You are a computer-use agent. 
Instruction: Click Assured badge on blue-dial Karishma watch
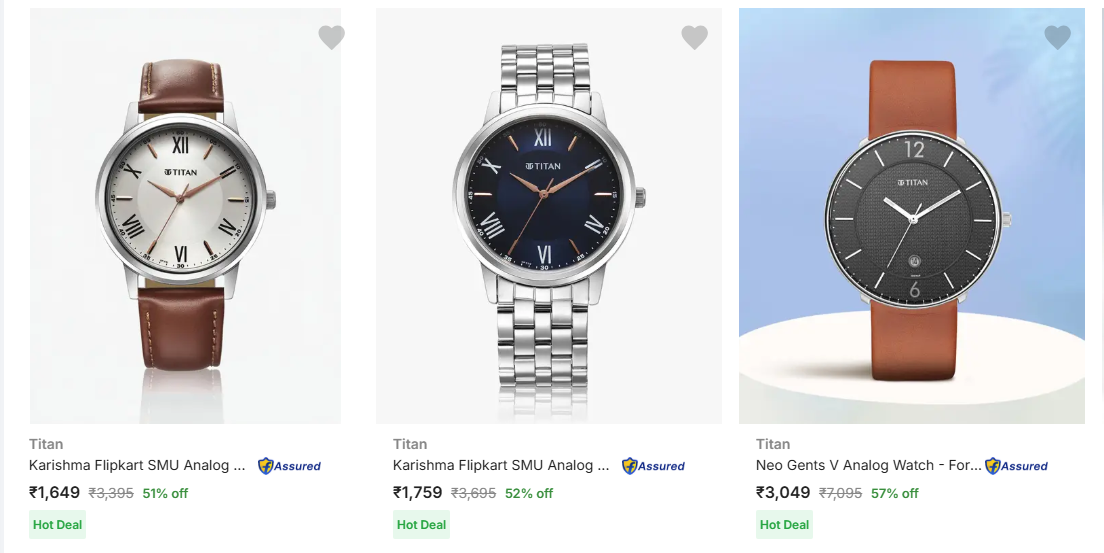tap(654, 466)
